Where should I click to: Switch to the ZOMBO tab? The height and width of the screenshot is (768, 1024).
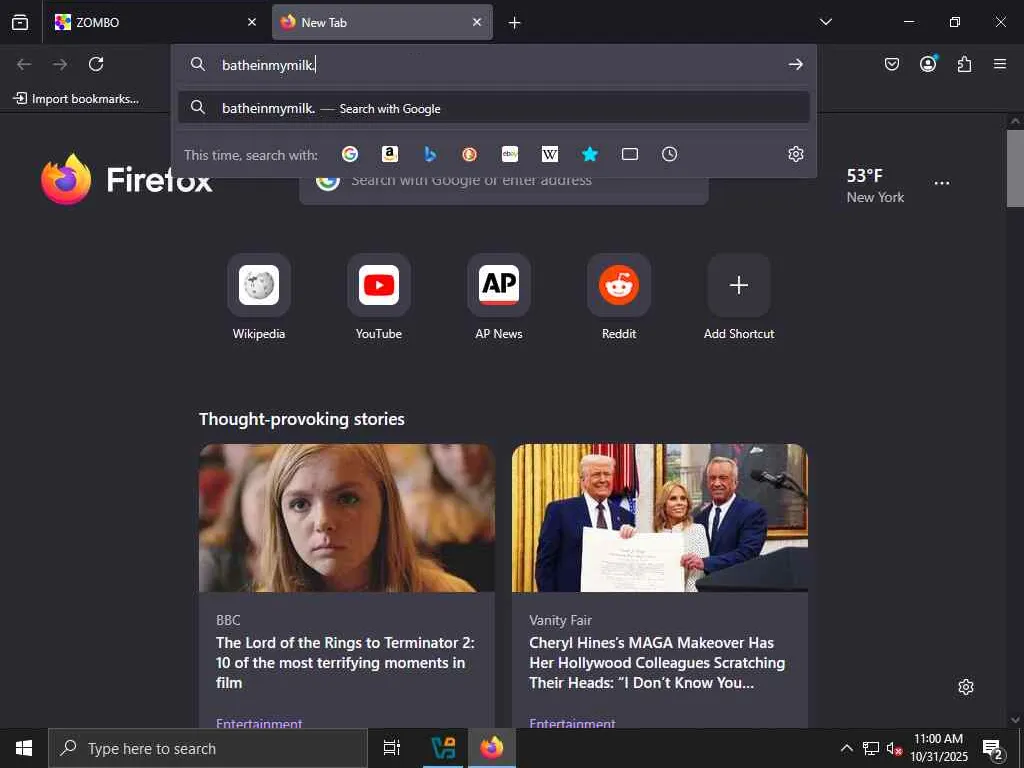click(x=155, y=22)
